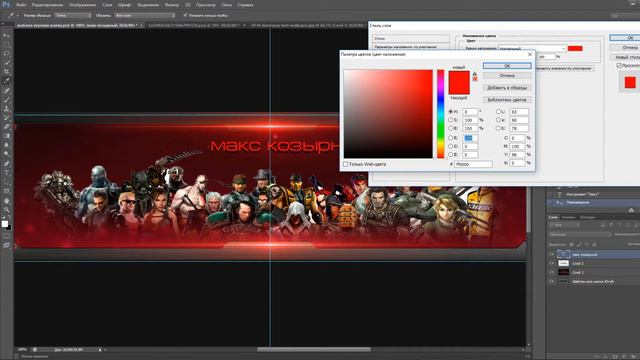Open the Файл menu
Image resolution: width=640 pixels, height=360 pixels.
pos(21,5)
